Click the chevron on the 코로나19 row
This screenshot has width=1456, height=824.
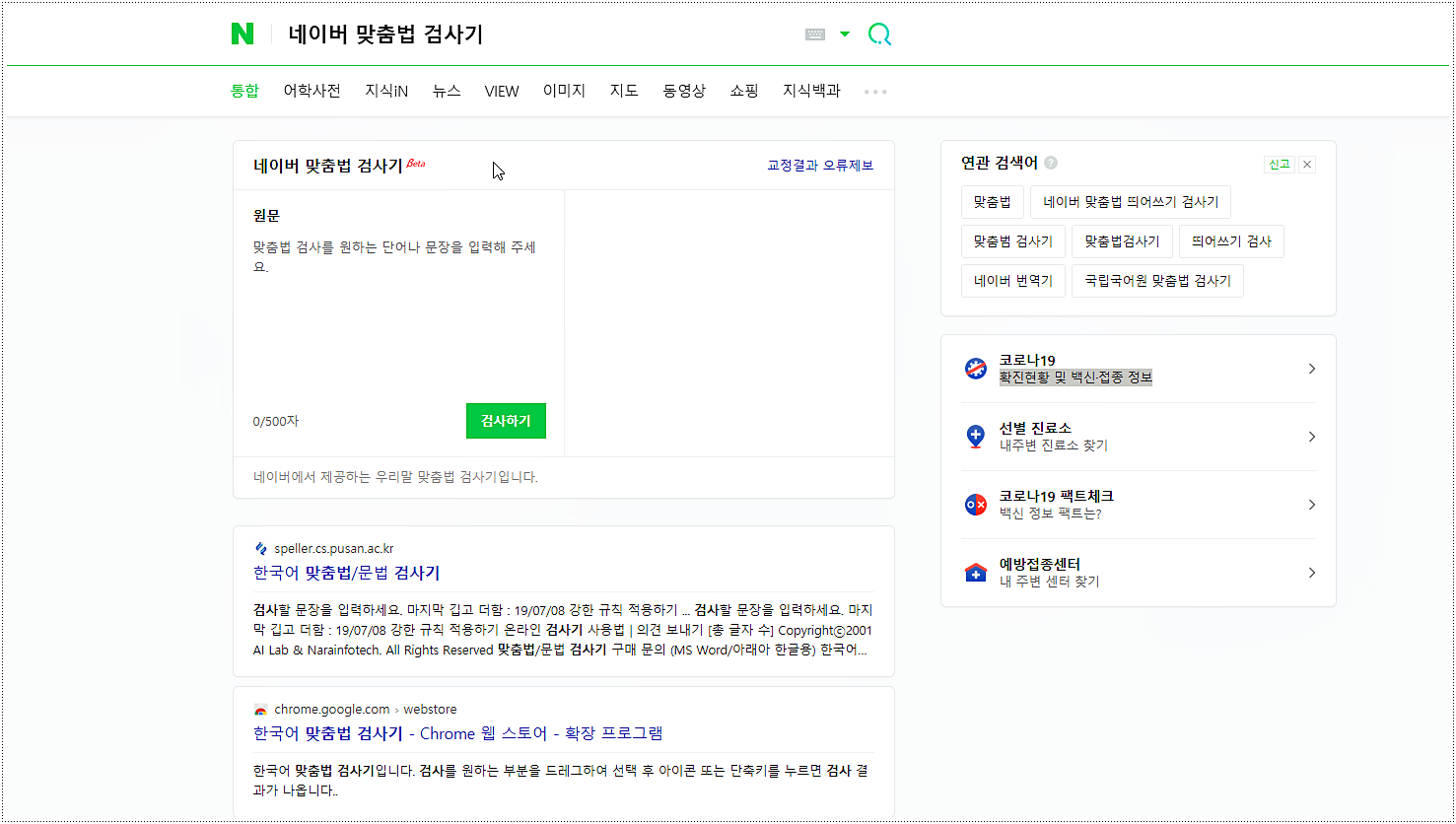(x=1312, y=369)
